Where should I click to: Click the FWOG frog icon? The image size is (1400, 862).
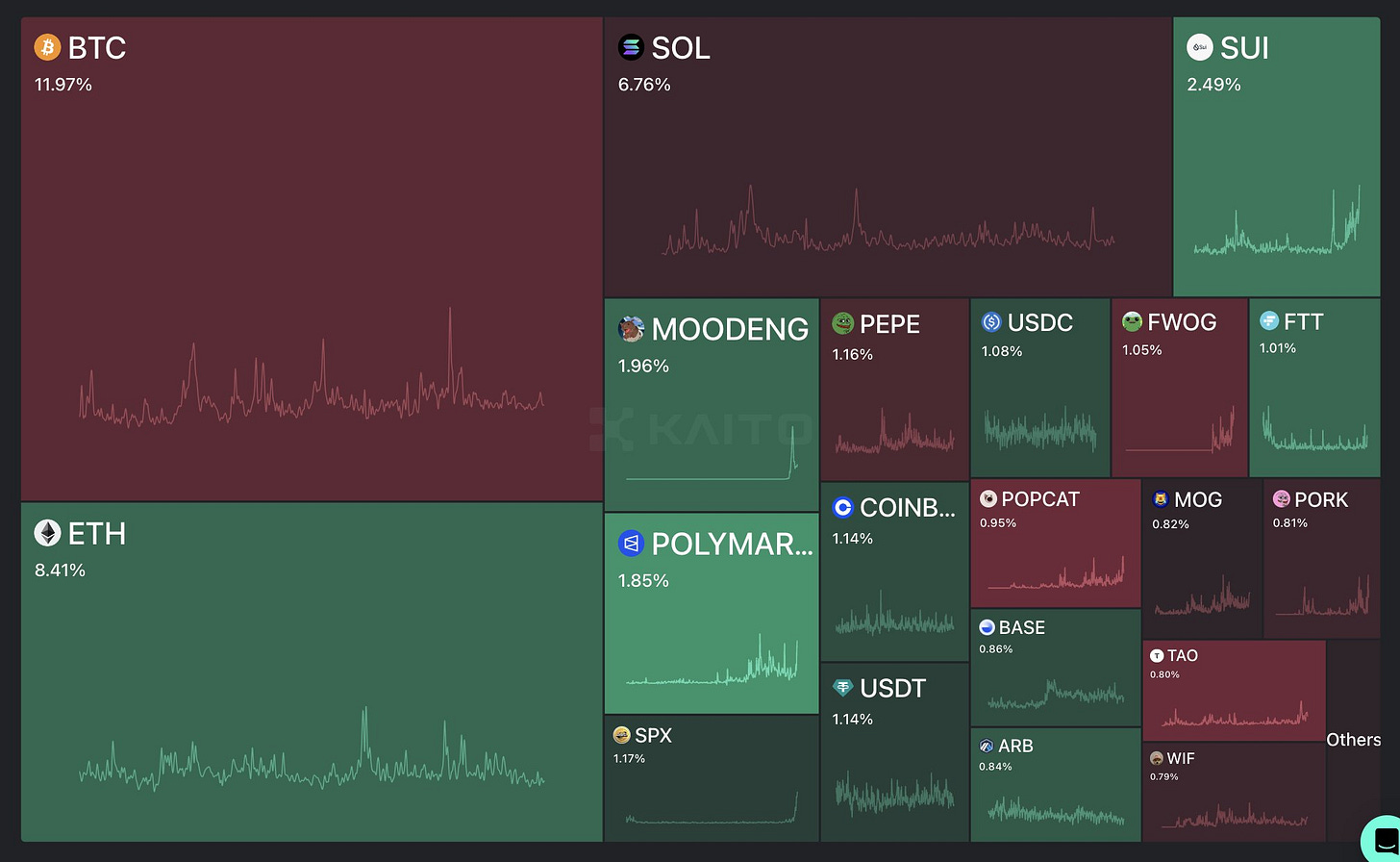pos(1132,322)
